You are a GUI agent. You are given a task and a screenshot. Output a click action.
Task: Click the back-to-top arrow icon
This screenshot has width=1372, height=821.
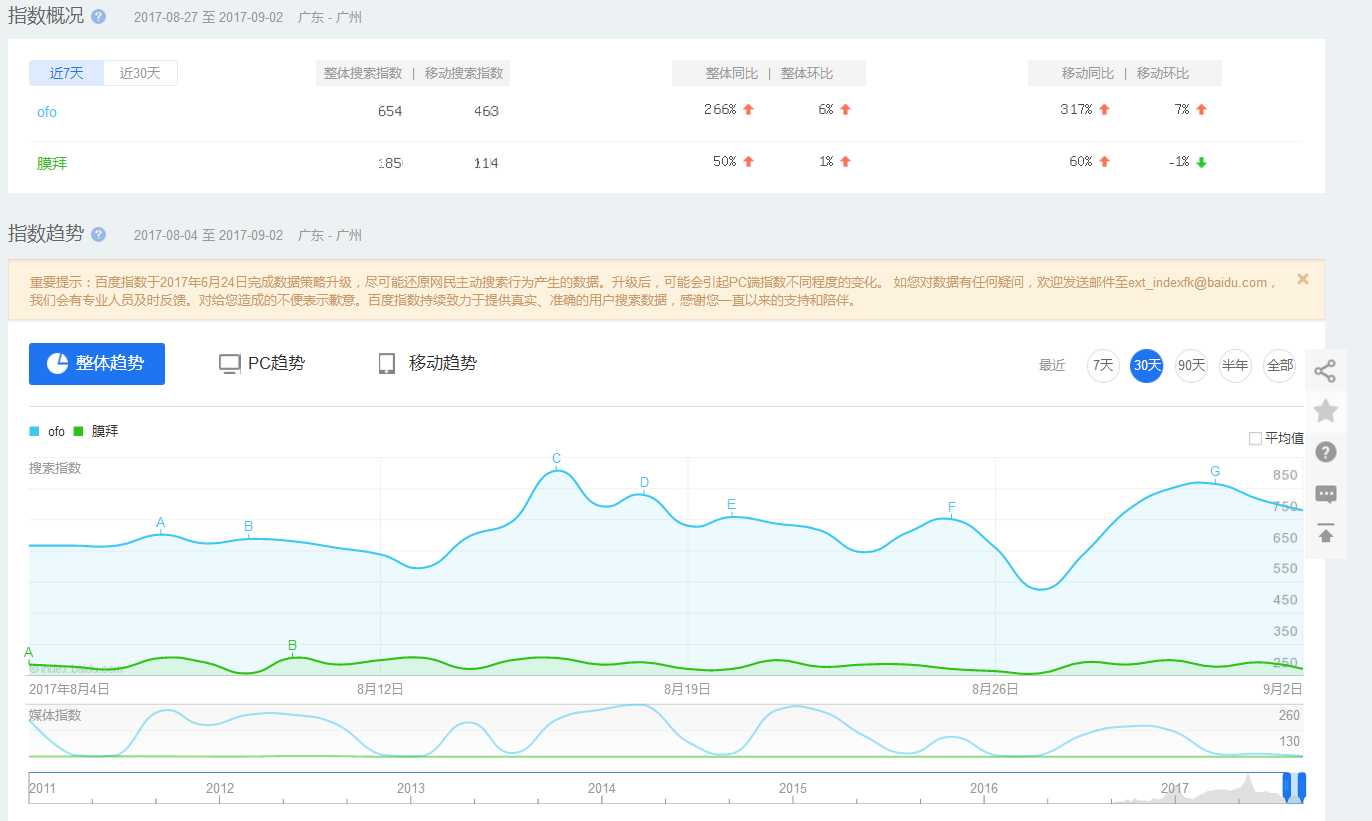[1325, 534]
